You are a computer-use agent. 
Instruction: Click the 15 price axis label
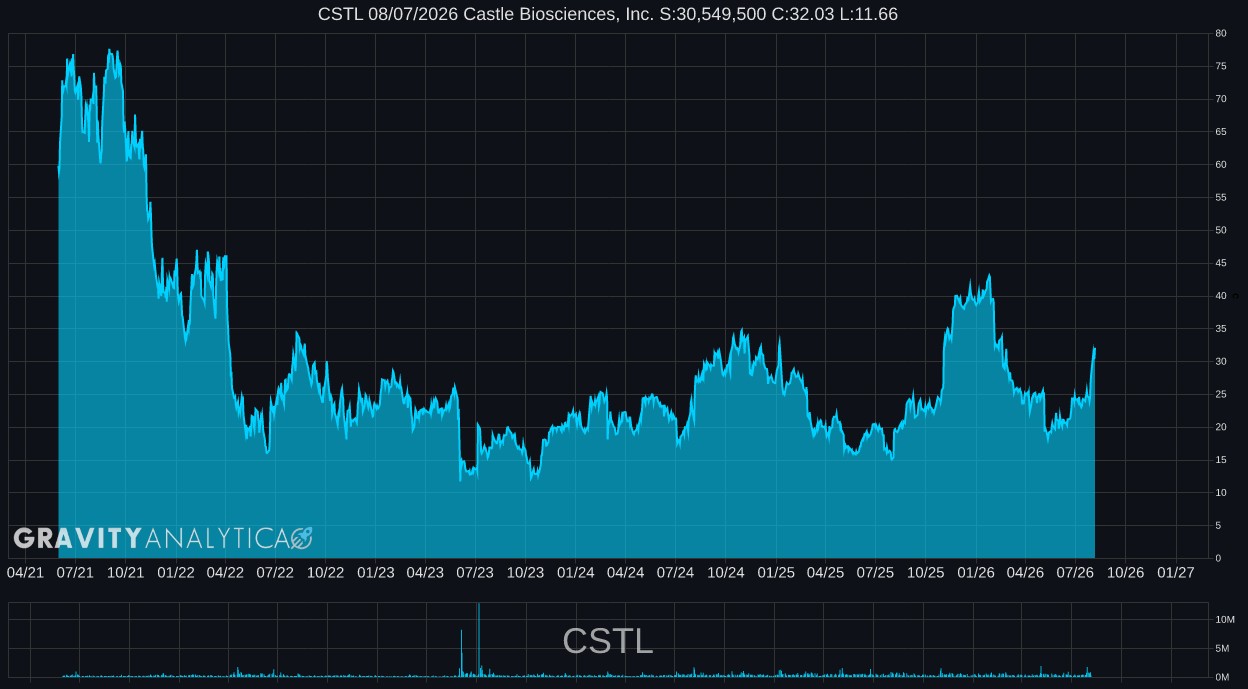1221,460
